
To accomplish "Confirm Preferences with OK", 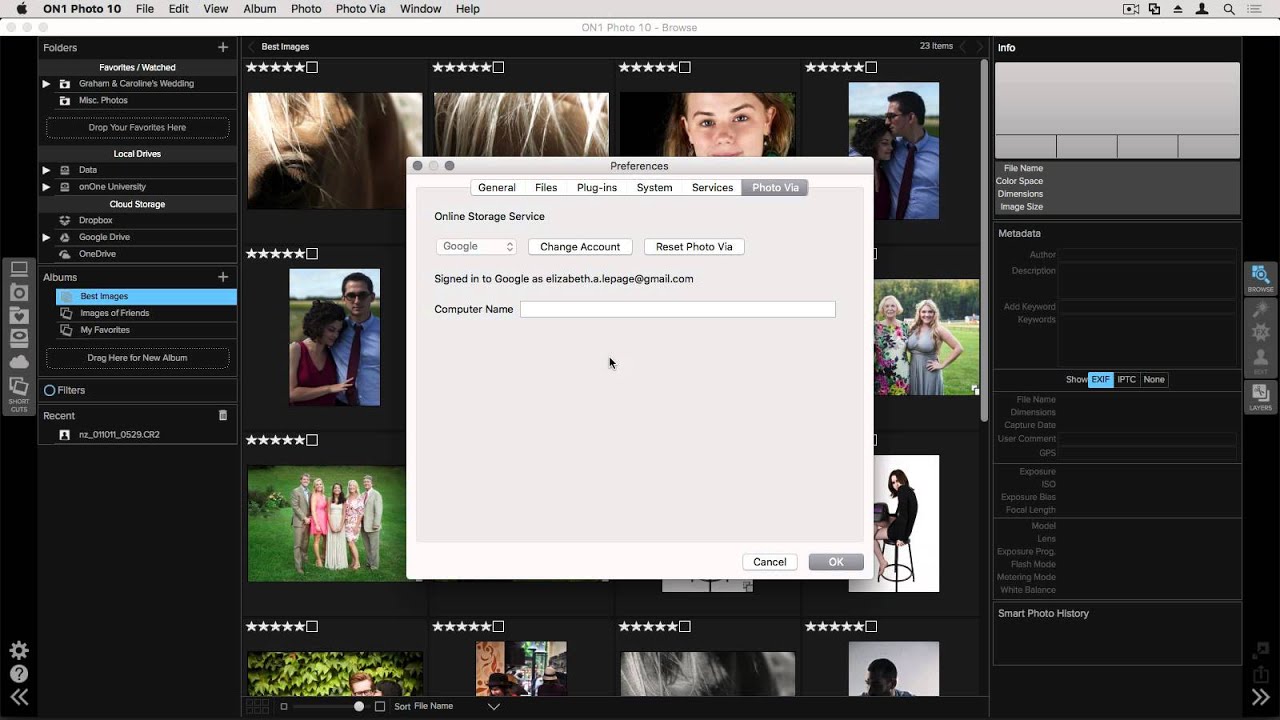I will pos(836,562).
